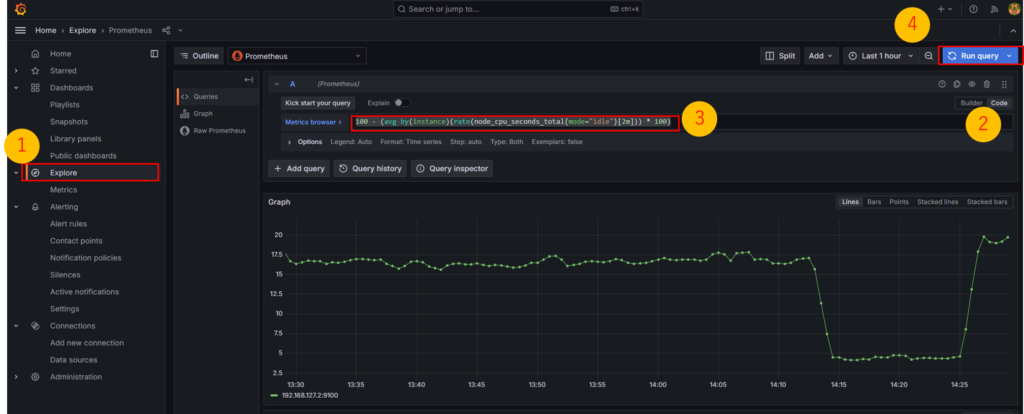The width and height of the screenshot is (1024, 414).
Task: Duplicate query A using copy icon
Action: click(x=956, y=84)
